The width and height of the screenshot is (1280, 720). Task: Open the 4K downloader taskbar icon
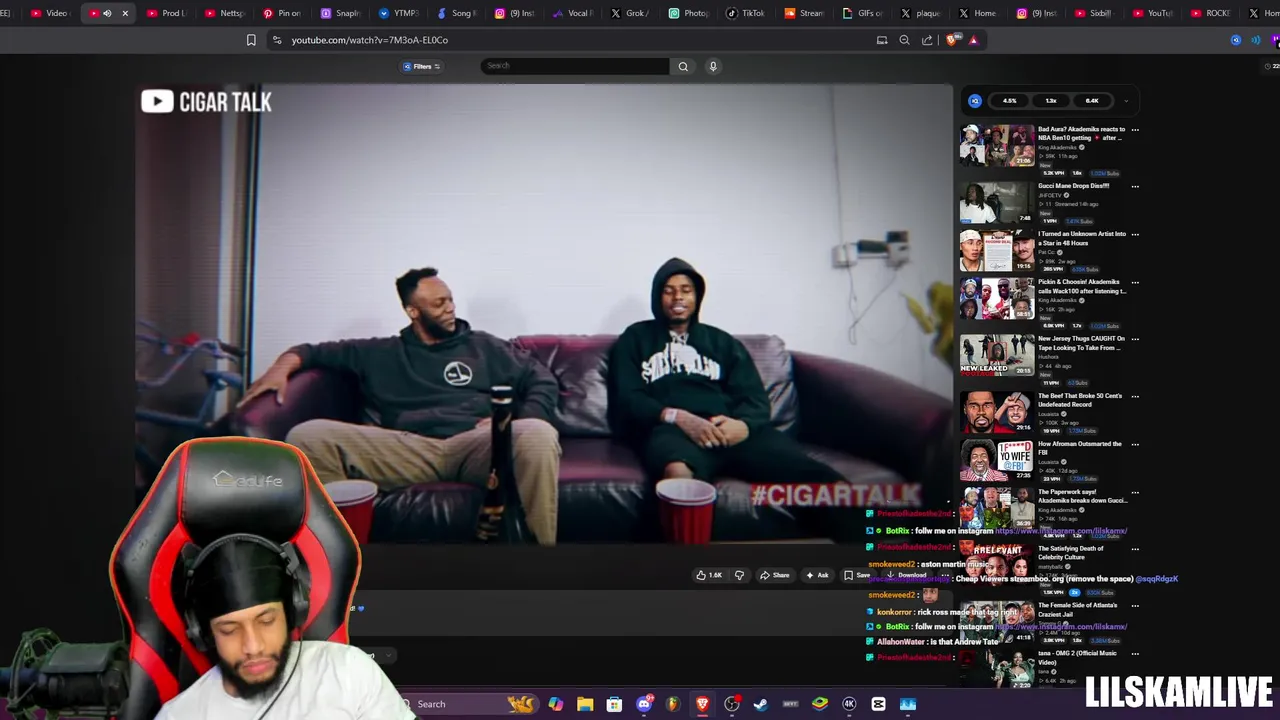pyautogui.click(x=849, y=704)
